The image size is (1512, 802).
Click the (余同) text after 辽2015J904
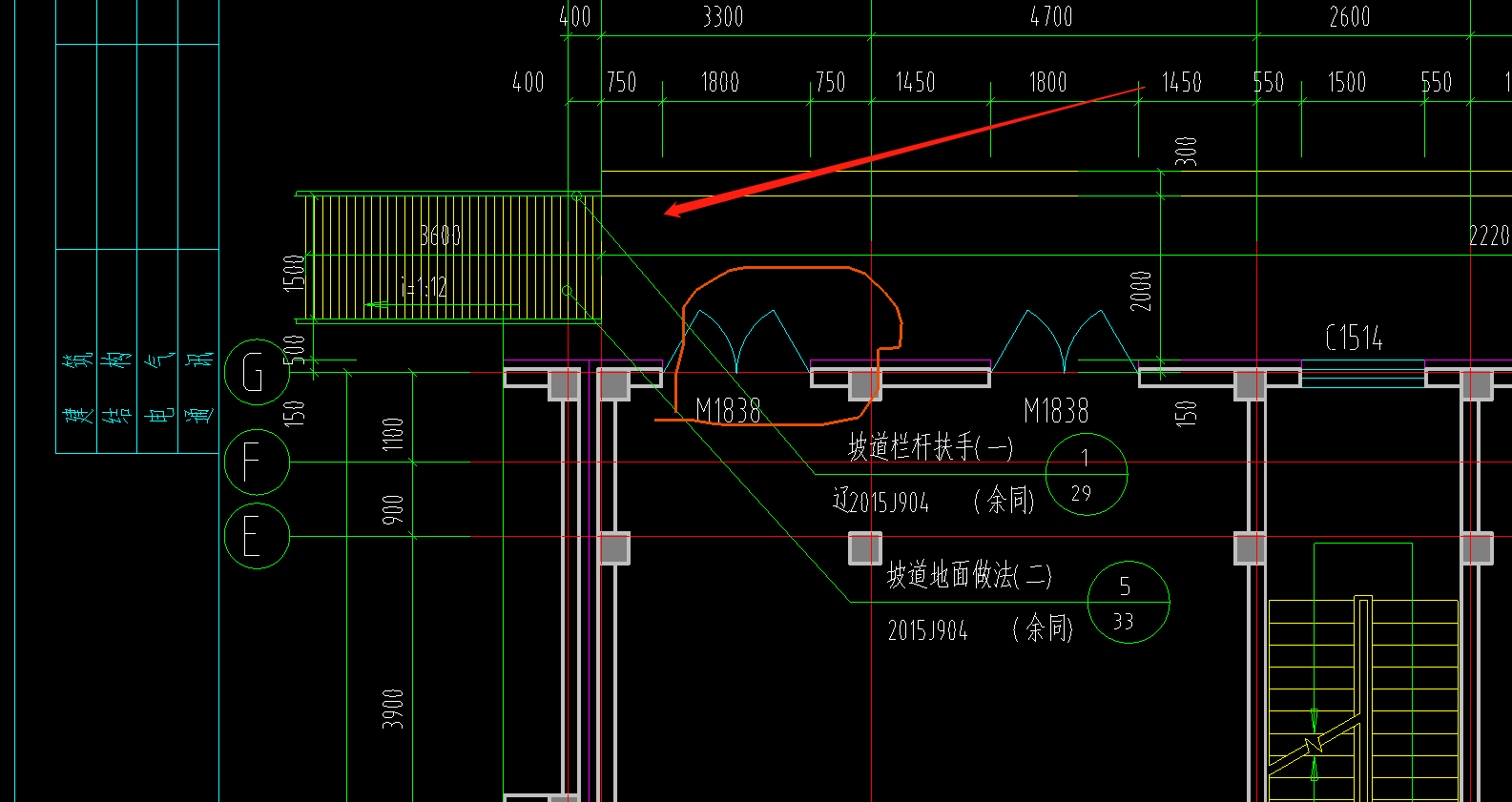1004,500
